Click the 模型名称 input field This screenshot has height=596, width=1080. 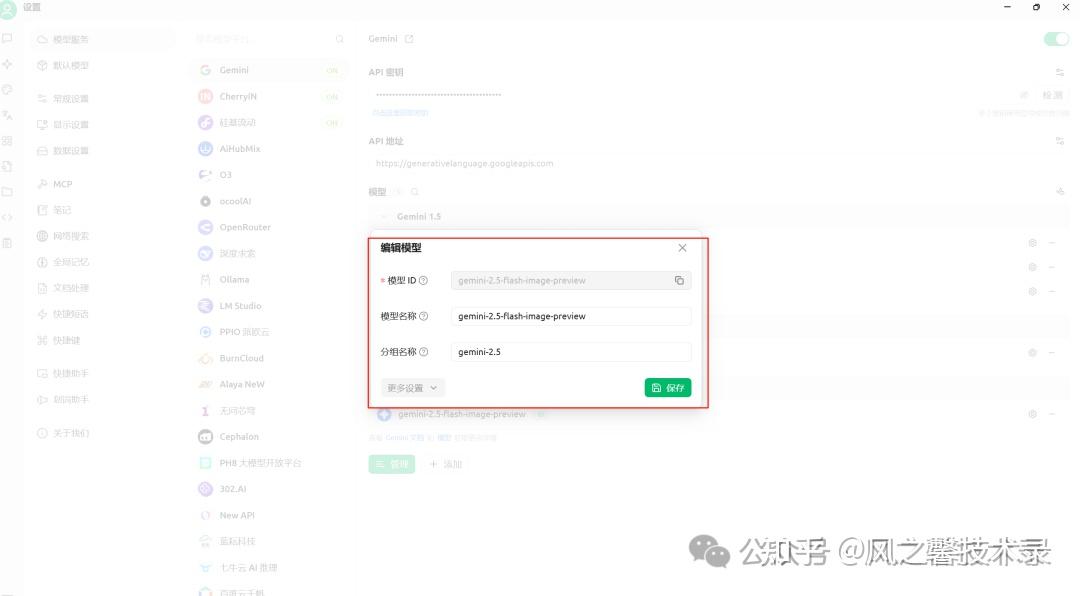tap(570, 316)
